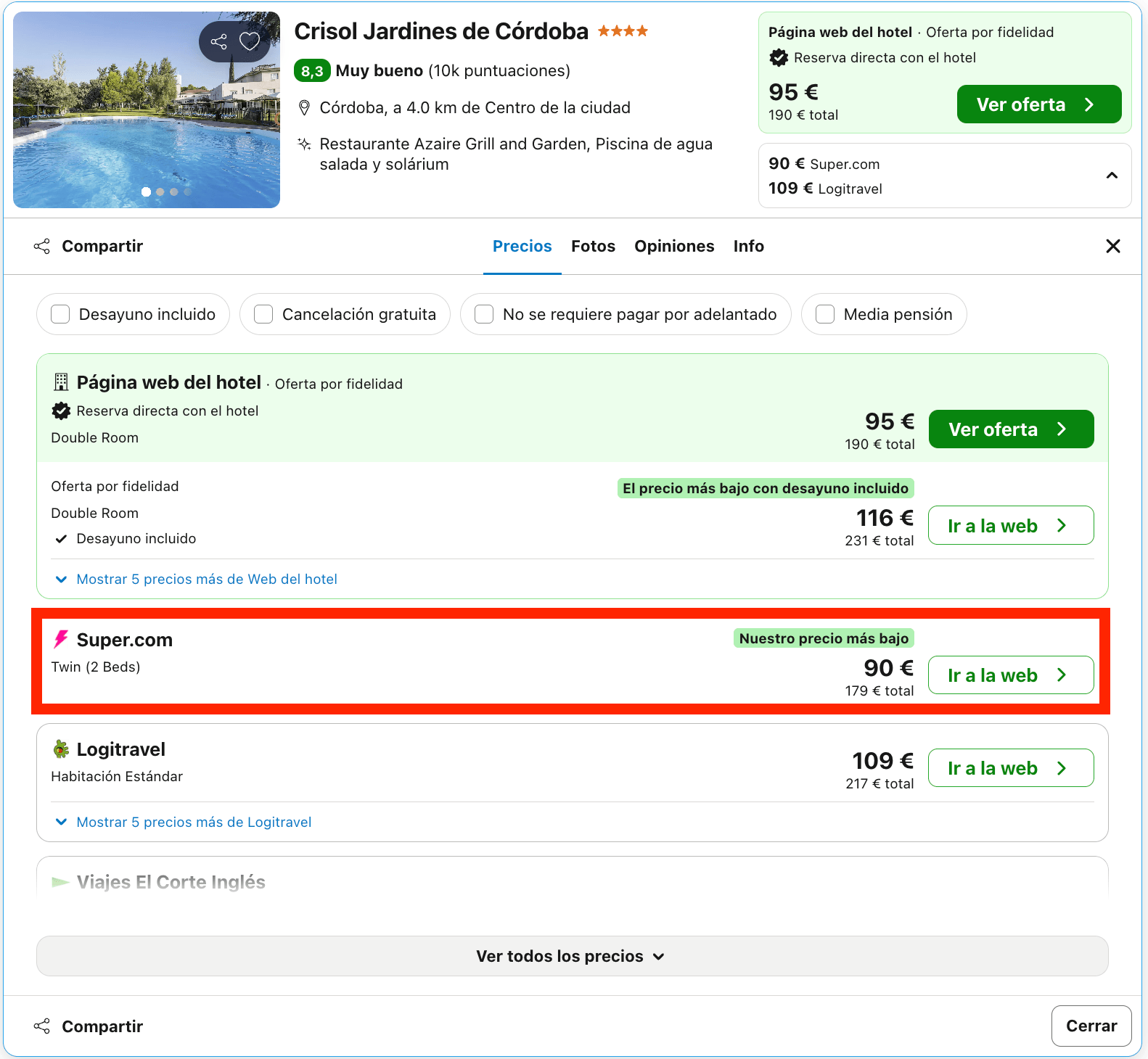Switch to the Info tab

[x=748, y=246]
